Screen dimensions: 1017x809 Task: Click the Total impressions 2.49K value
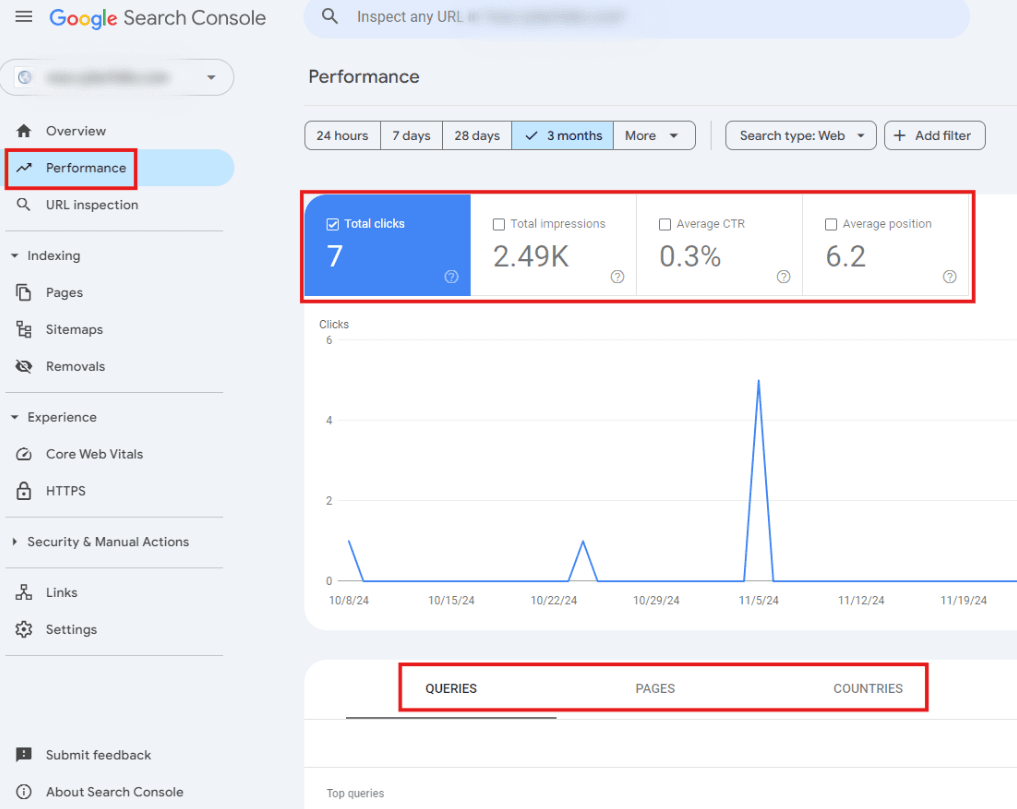coord(531,256)
